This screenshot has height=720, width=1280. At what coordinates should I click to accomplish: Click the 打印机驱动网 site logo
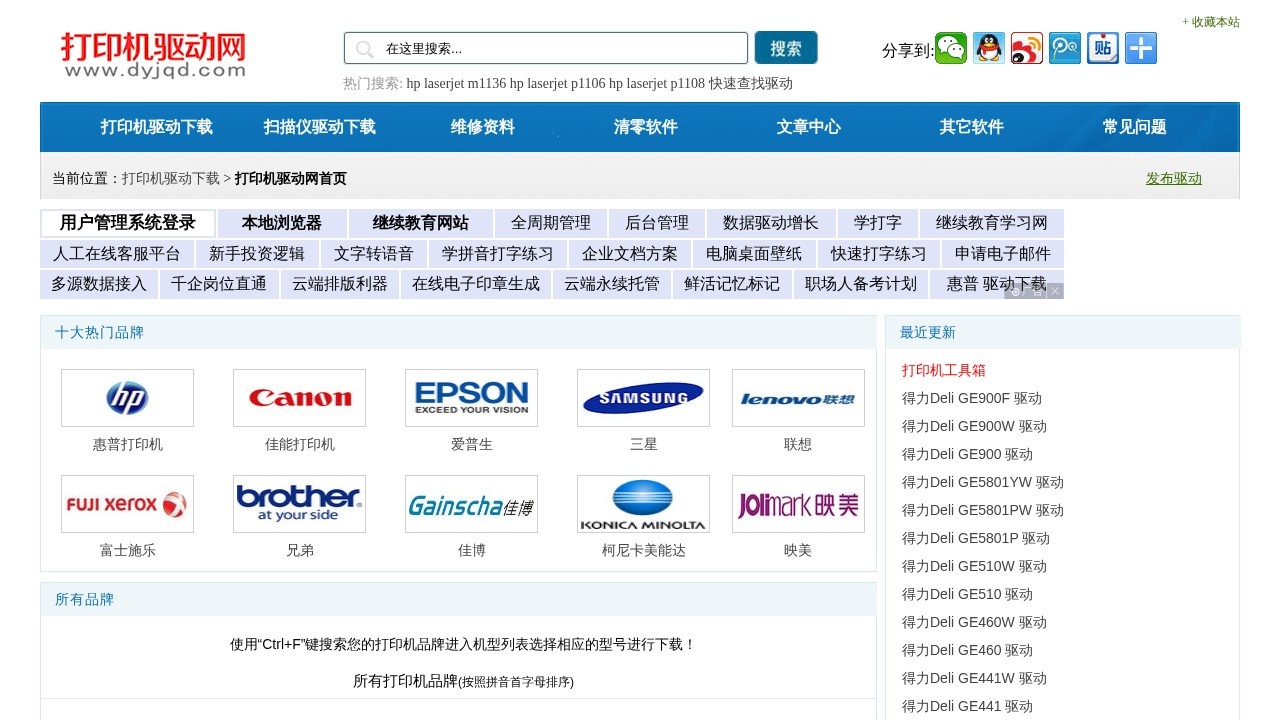click(x=153, y=55)
